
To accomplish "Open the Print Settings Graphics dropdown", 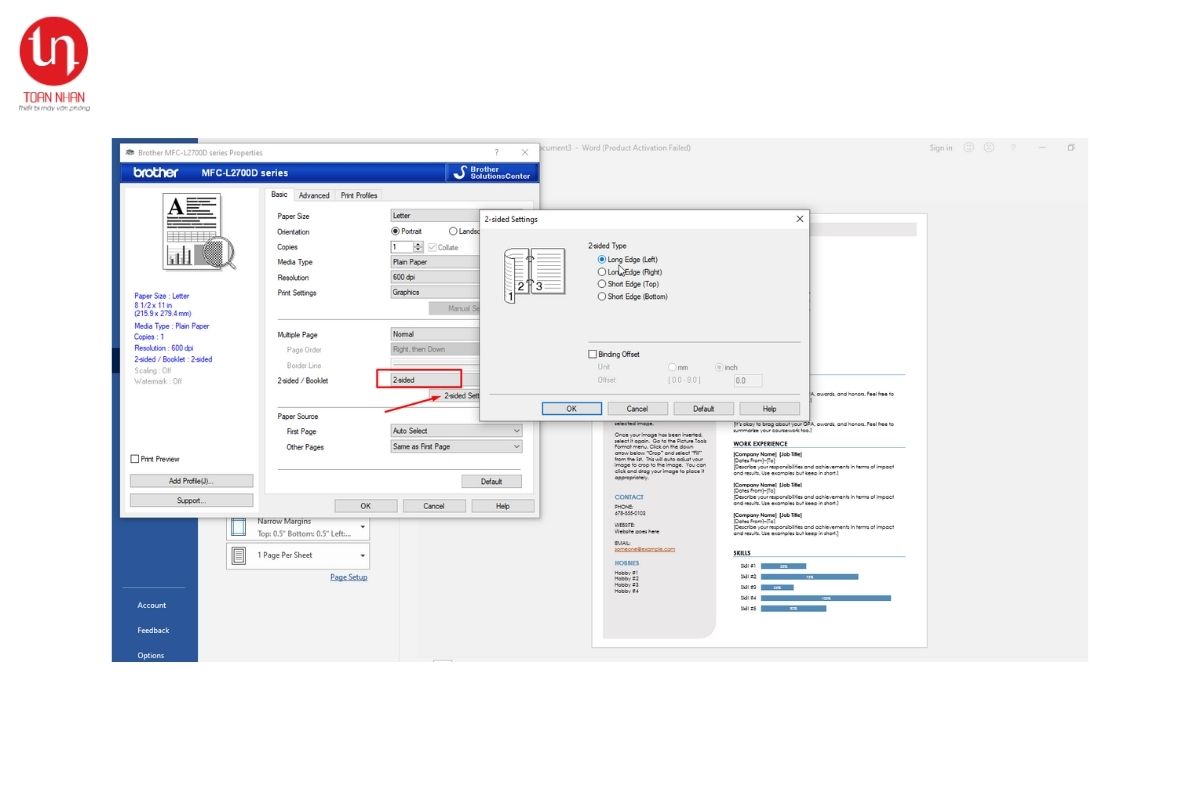I will (x=435, y=293).
